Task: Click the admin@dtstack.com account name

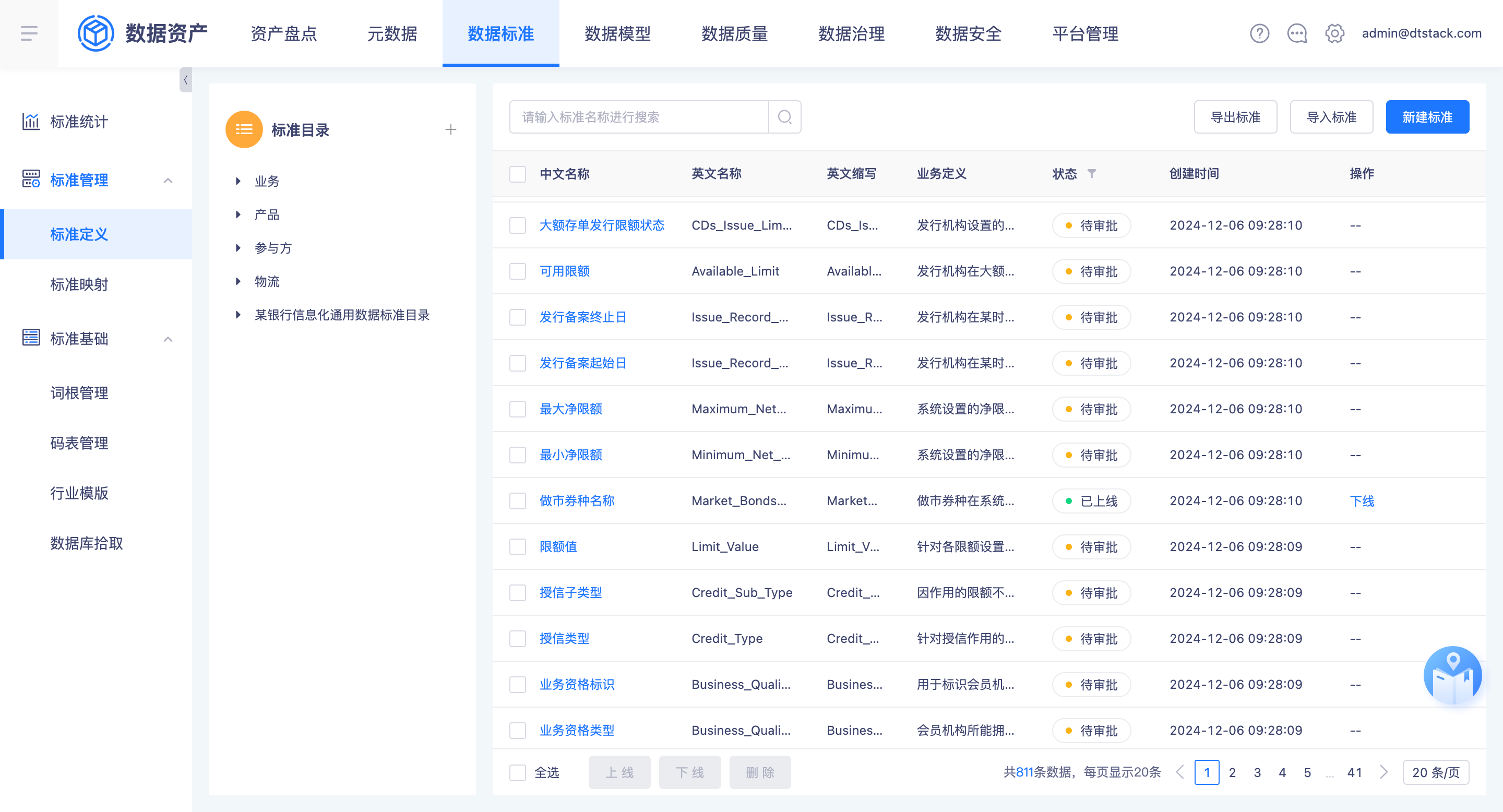Action: click(1421, 33)
